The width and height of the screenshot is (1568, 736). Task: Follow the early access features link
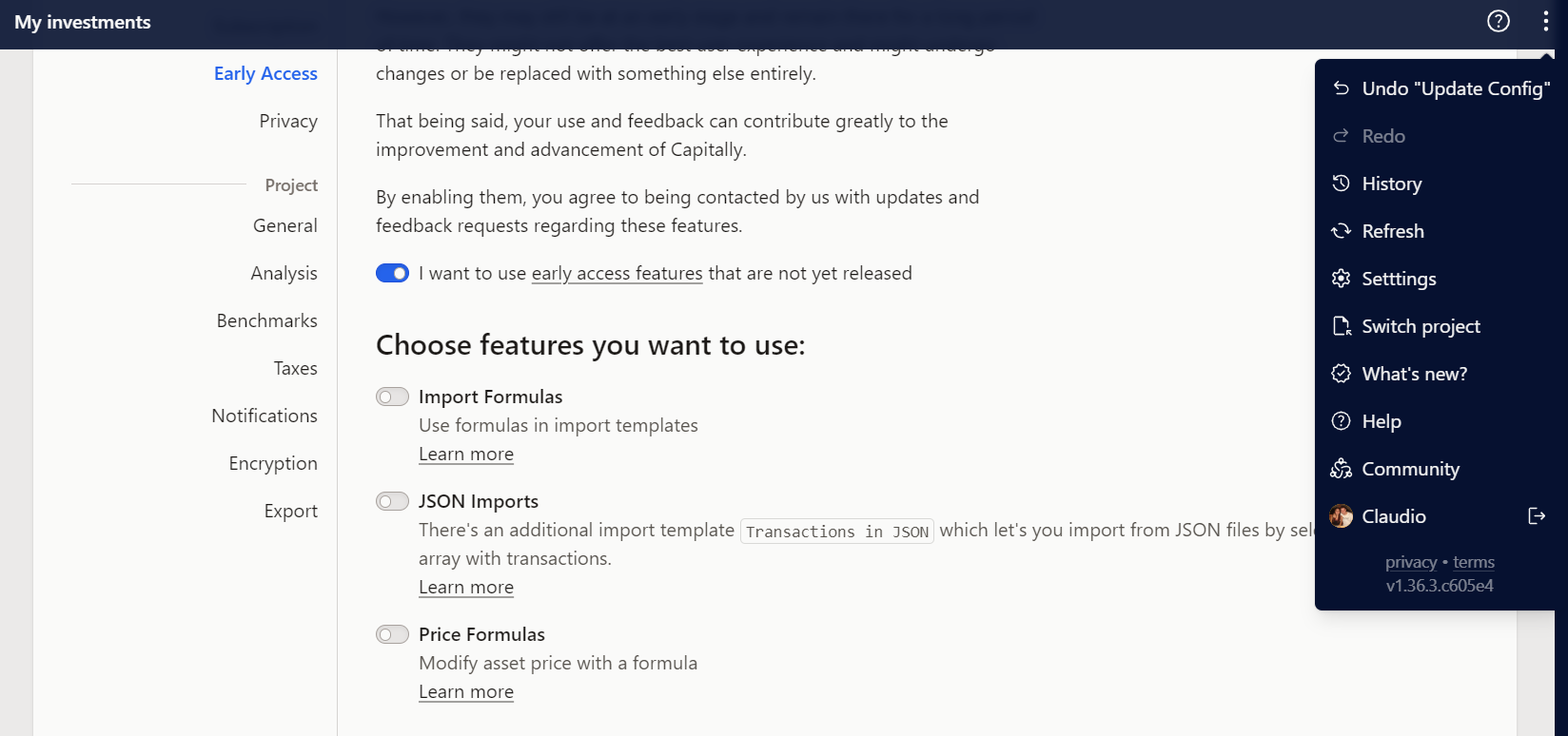pos(617,274)
